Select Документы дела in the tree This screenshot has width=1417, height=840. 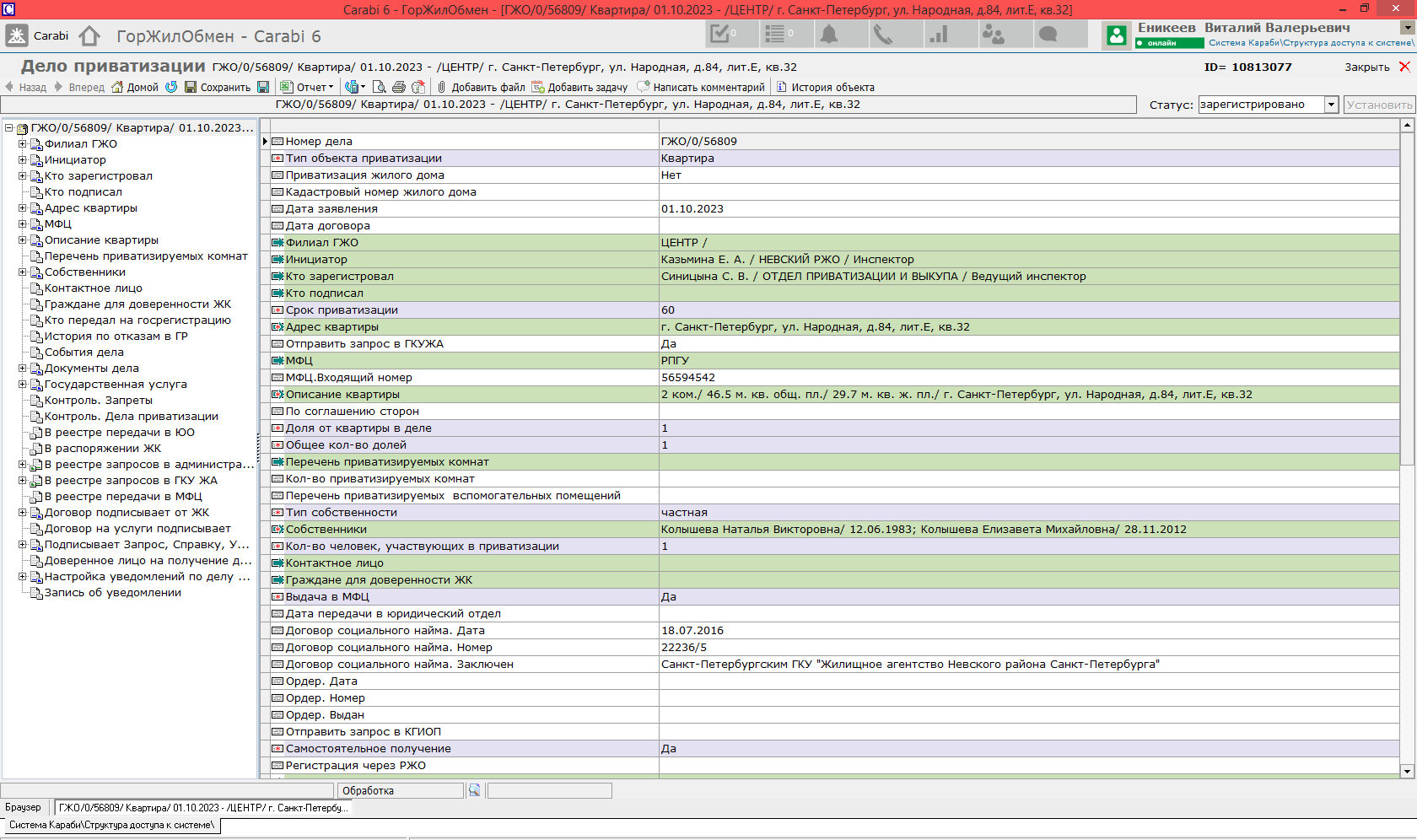coord(91,369)
